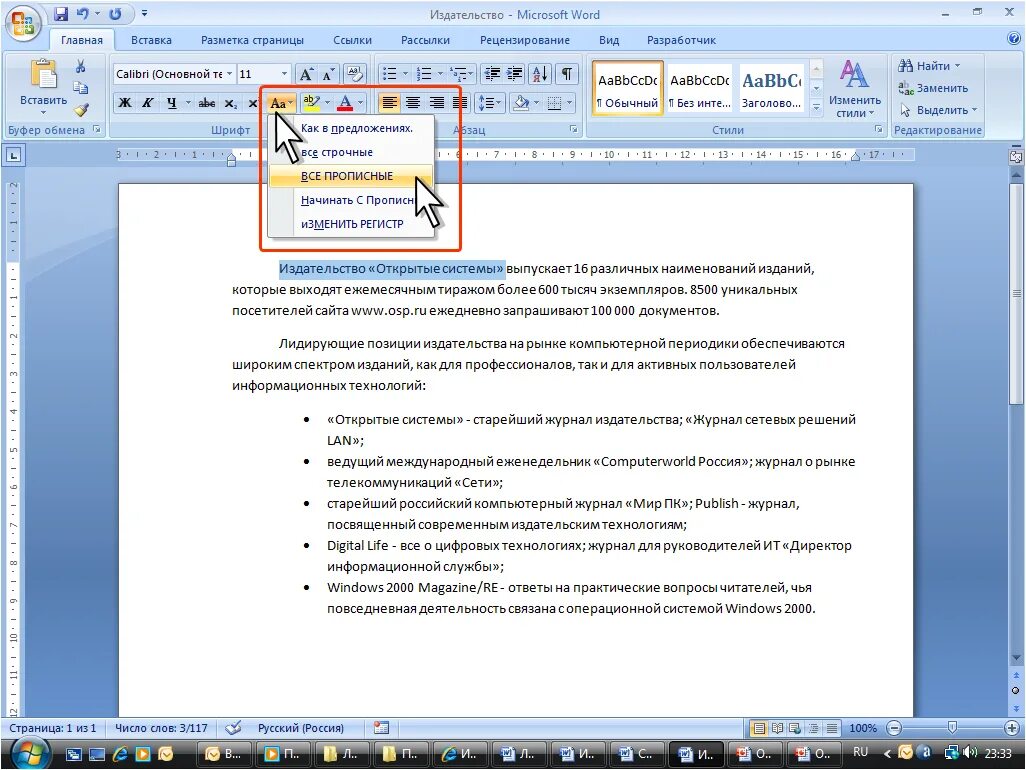Viewport: 1026px width, 770px height.
Task: Activate the Format Painter brush icon
Action: pyautogui.click(x=80, y=110)
